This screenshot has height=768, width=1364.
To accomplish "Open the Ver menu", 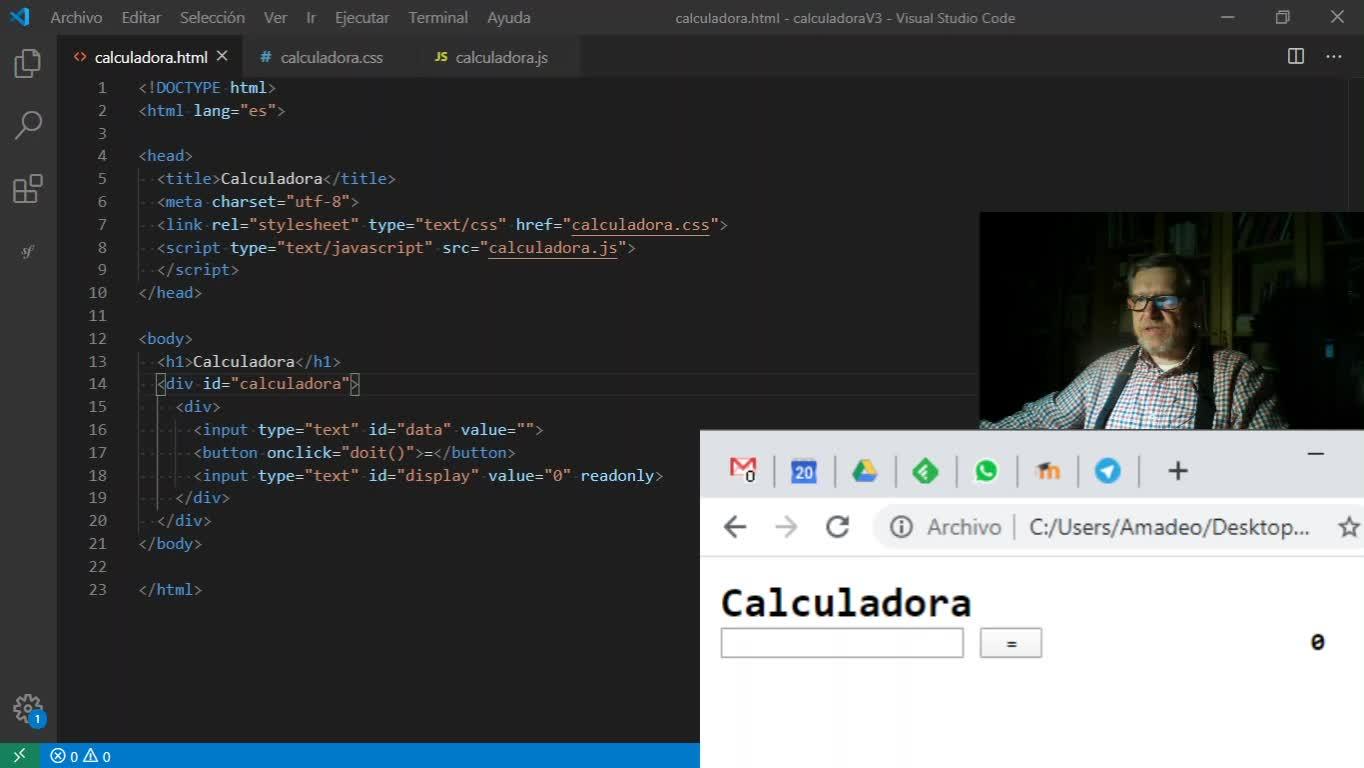I will click(x=275, y=17).
